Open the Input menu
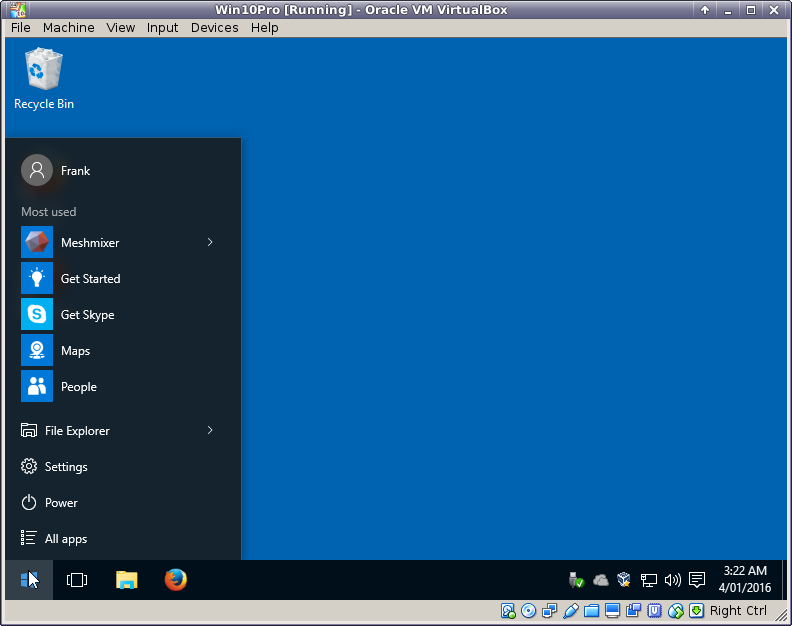The height and width of the screenshot is (626, 792). (x=162, y=28)
